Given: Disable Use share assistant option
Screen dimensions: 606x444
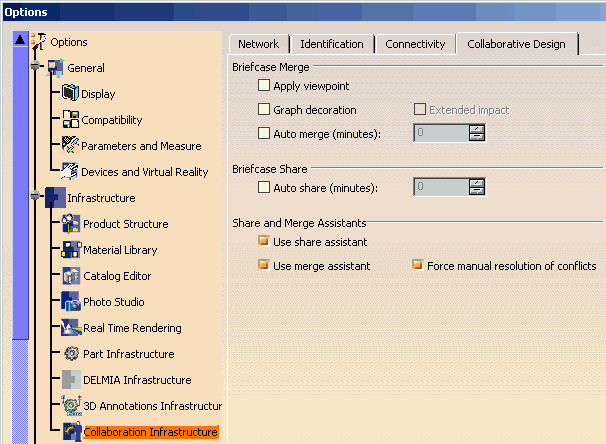Looking at the screenshot, I should pyautogui.click(x=264, y=242).
